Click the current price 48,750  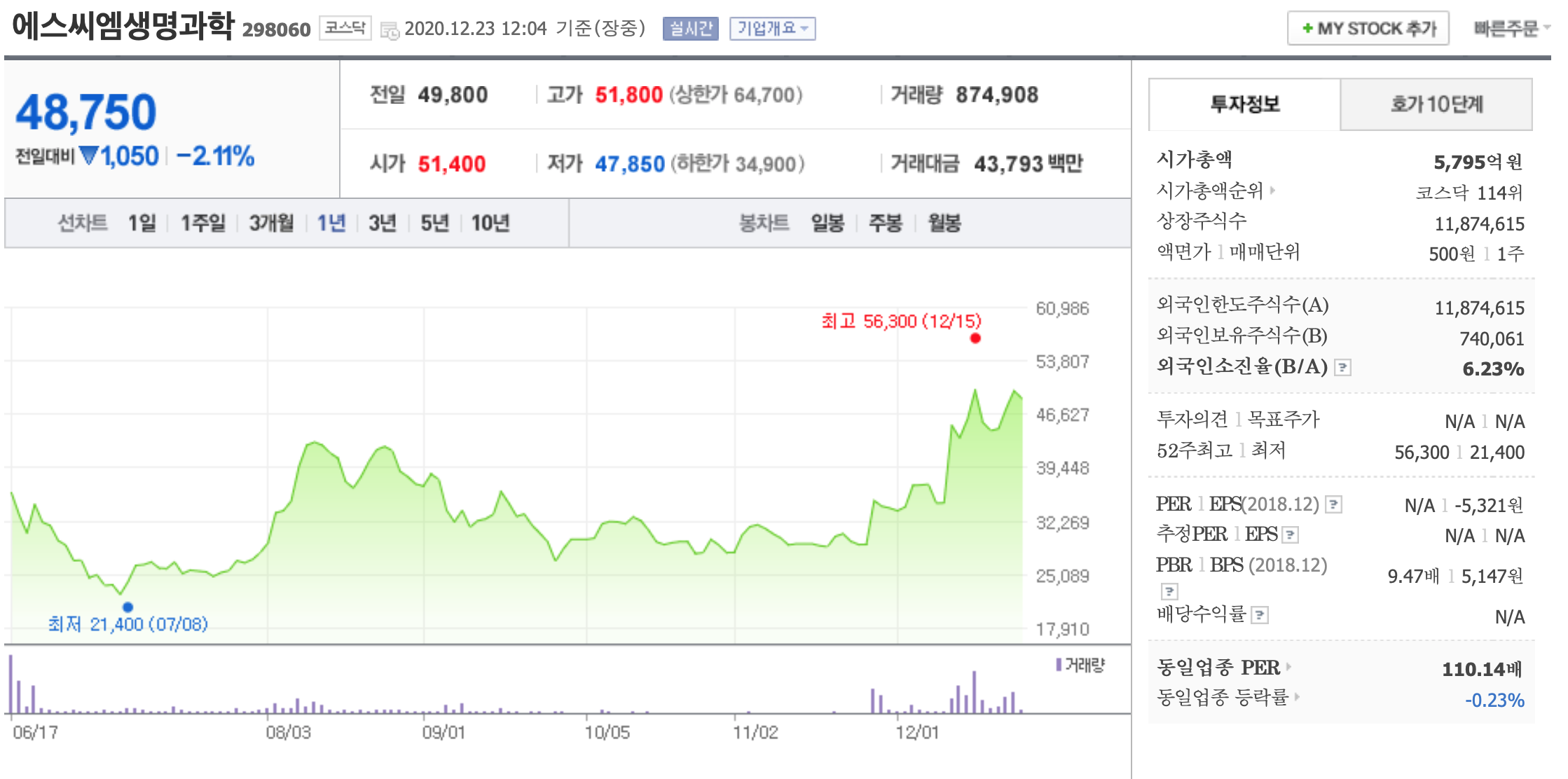(x=86, y=112)
